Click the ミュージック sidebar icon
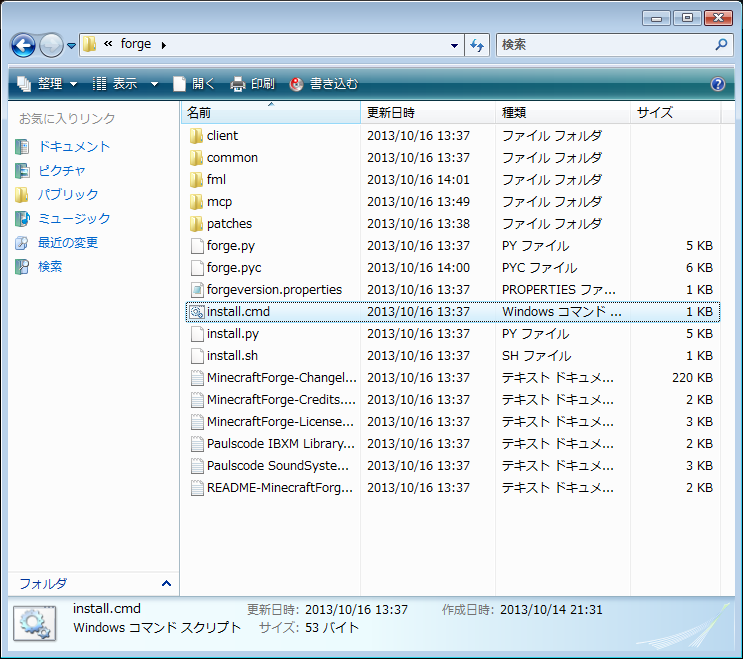The height and width of the screenshot is (659, 743). point(22,218)
